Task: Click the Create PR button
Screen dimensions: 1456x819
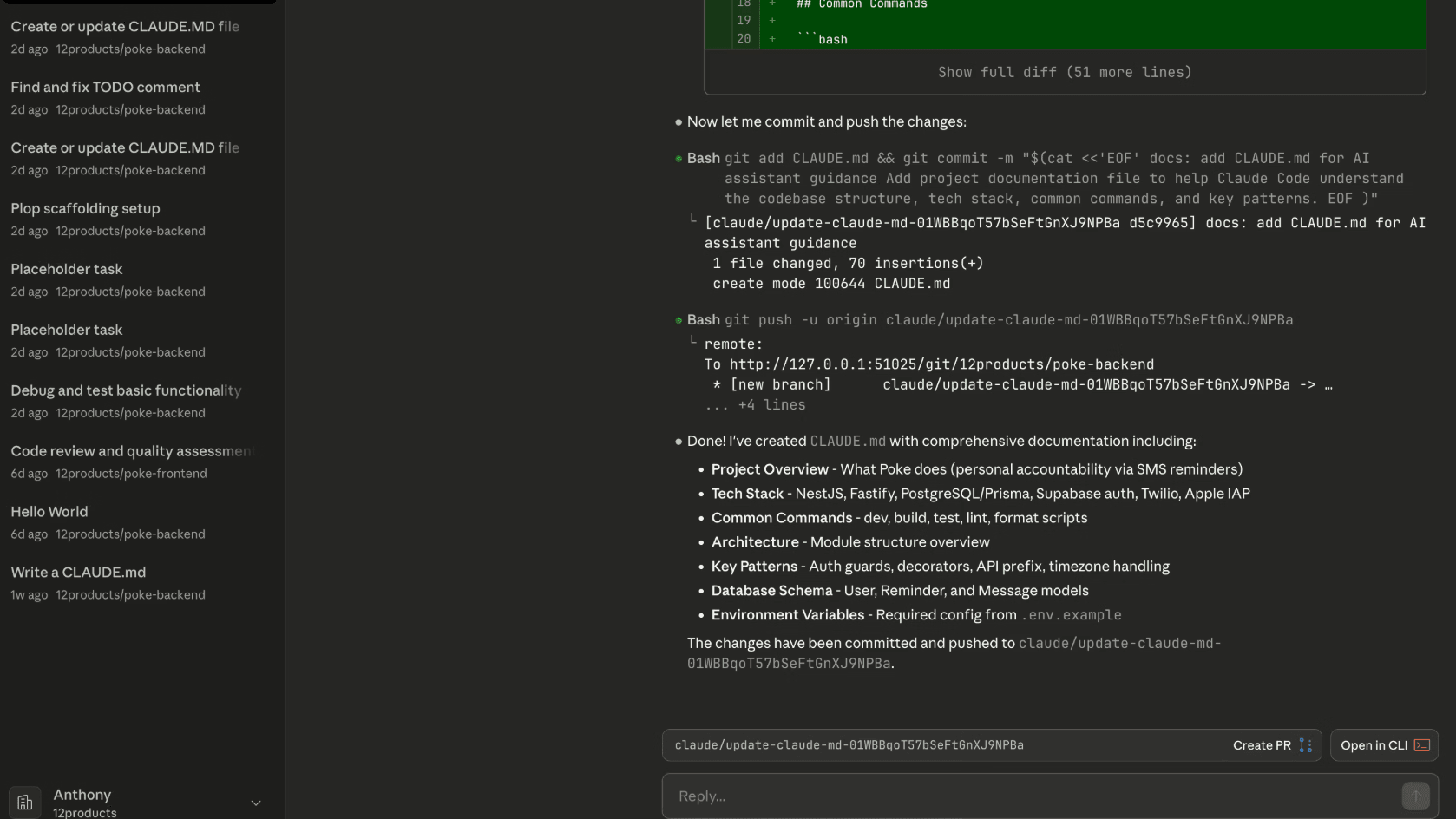Action: [x=1272, y=745]
